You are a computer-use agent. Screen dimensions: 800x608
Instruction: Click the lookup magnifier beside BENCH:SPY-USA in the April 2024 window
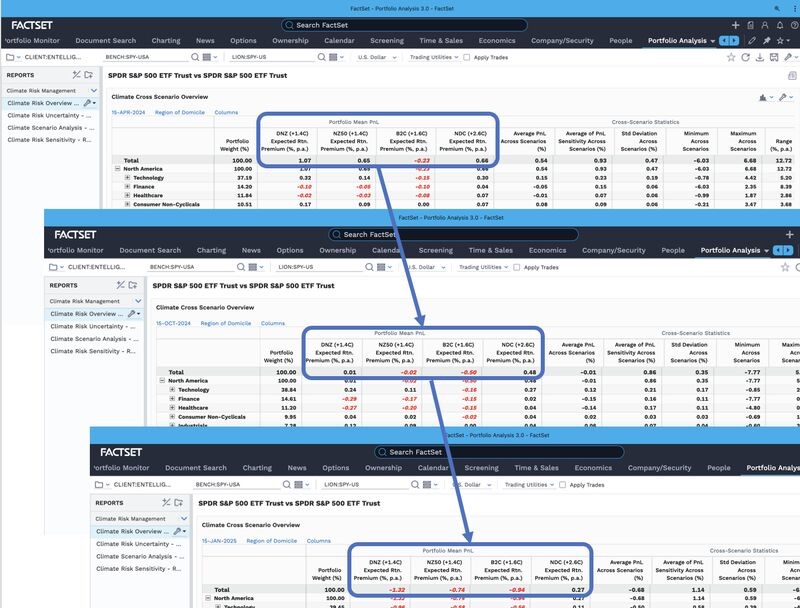tap(195, 57)
